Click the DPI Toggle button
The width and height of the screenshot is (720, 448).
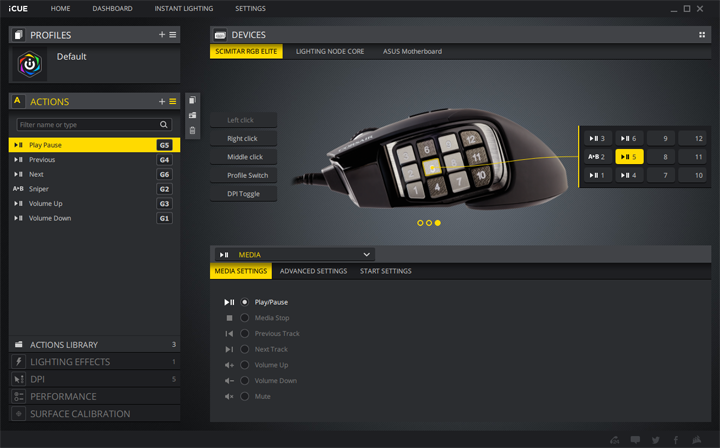tap(243, 193)
